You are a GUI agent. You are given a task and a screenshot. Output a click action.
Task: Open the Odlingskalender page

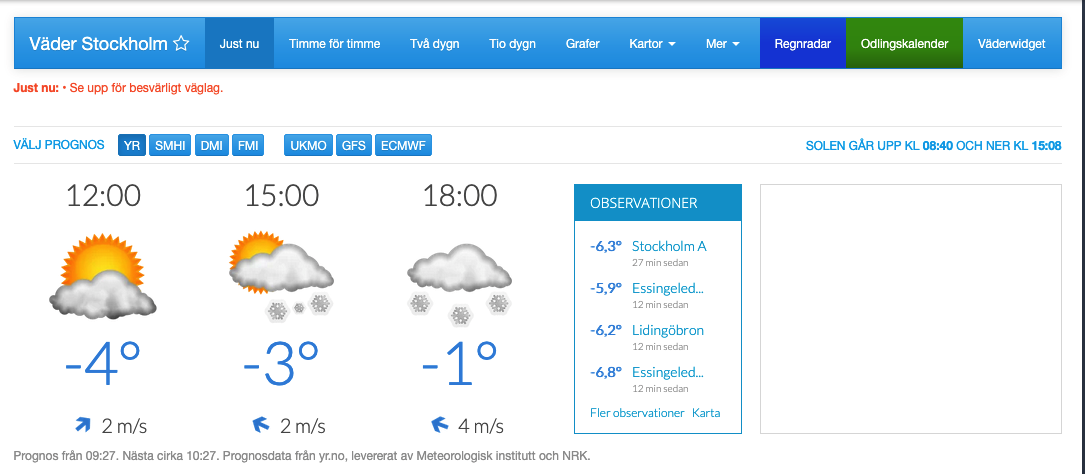(904, 44)
